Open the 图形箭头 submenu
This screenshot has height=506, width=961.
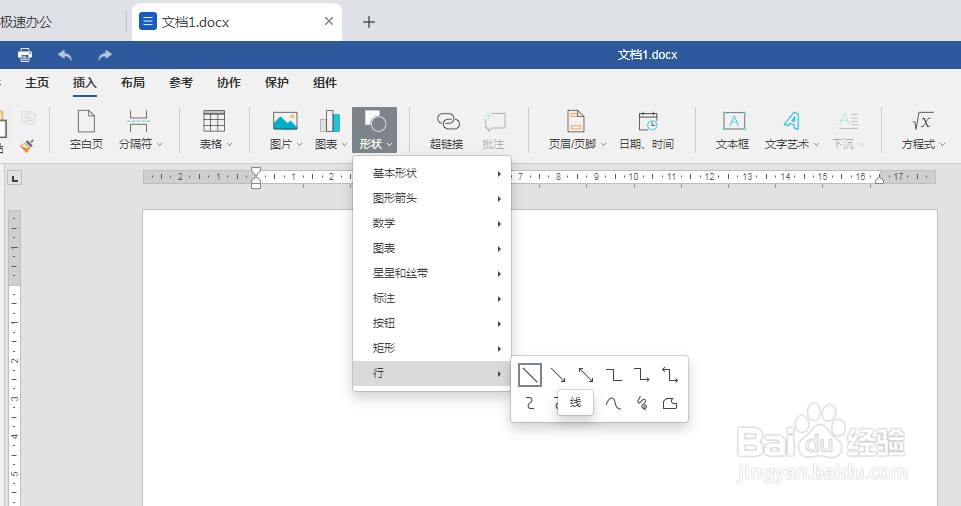coord(432,198)
